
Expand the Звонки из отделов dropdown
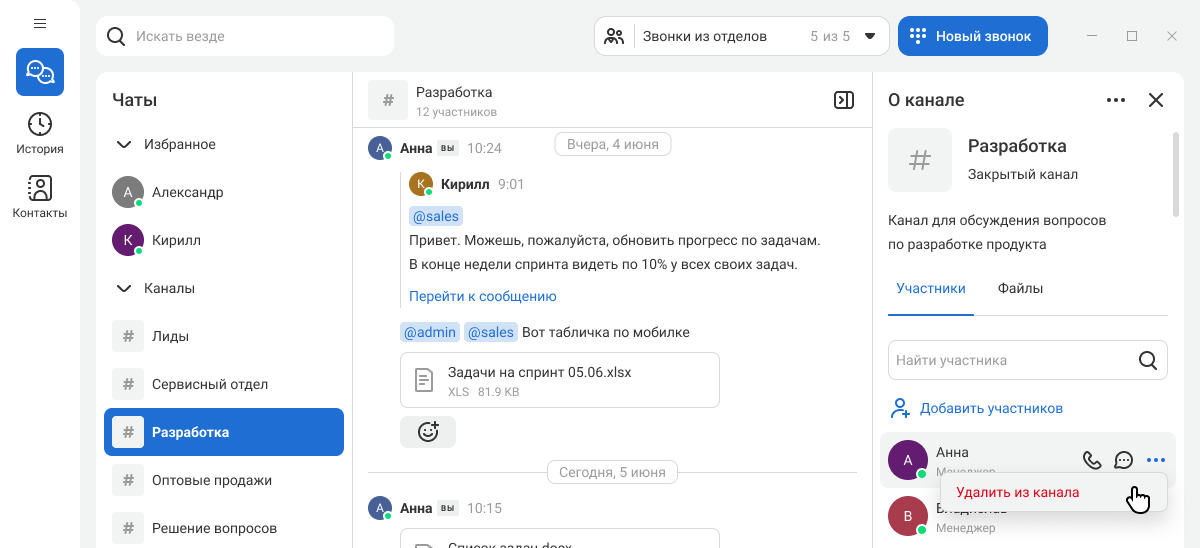tap(869, 36)
